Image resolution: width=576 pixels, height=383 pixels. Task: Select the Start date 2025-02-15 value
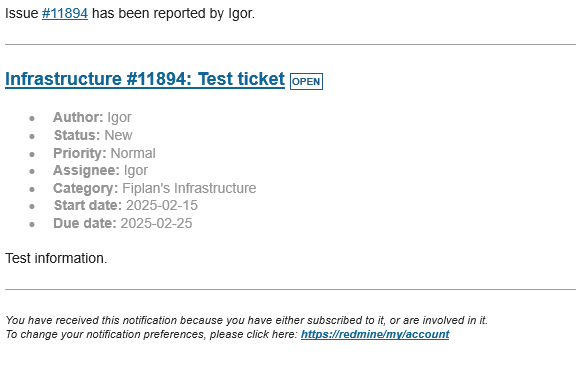point(162,205)
